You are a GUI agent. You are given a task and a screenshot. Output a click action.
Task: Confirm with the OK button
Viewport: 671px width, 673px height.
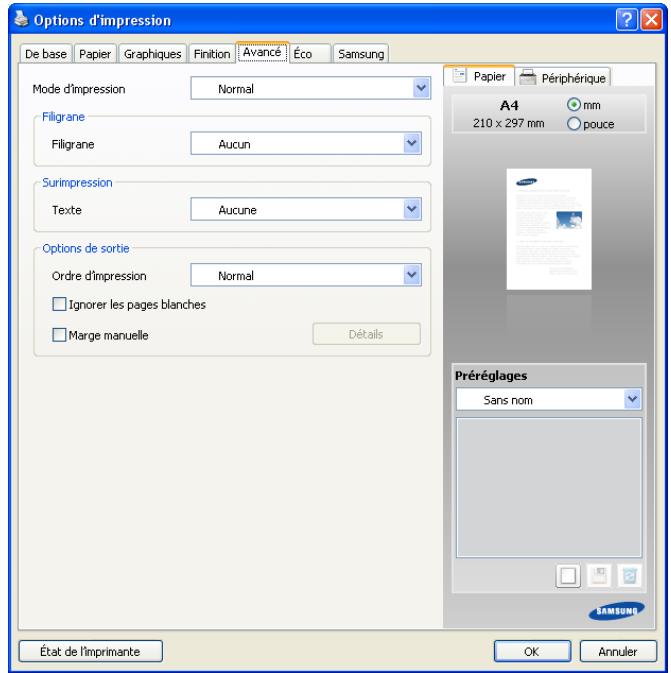(532, 651)
